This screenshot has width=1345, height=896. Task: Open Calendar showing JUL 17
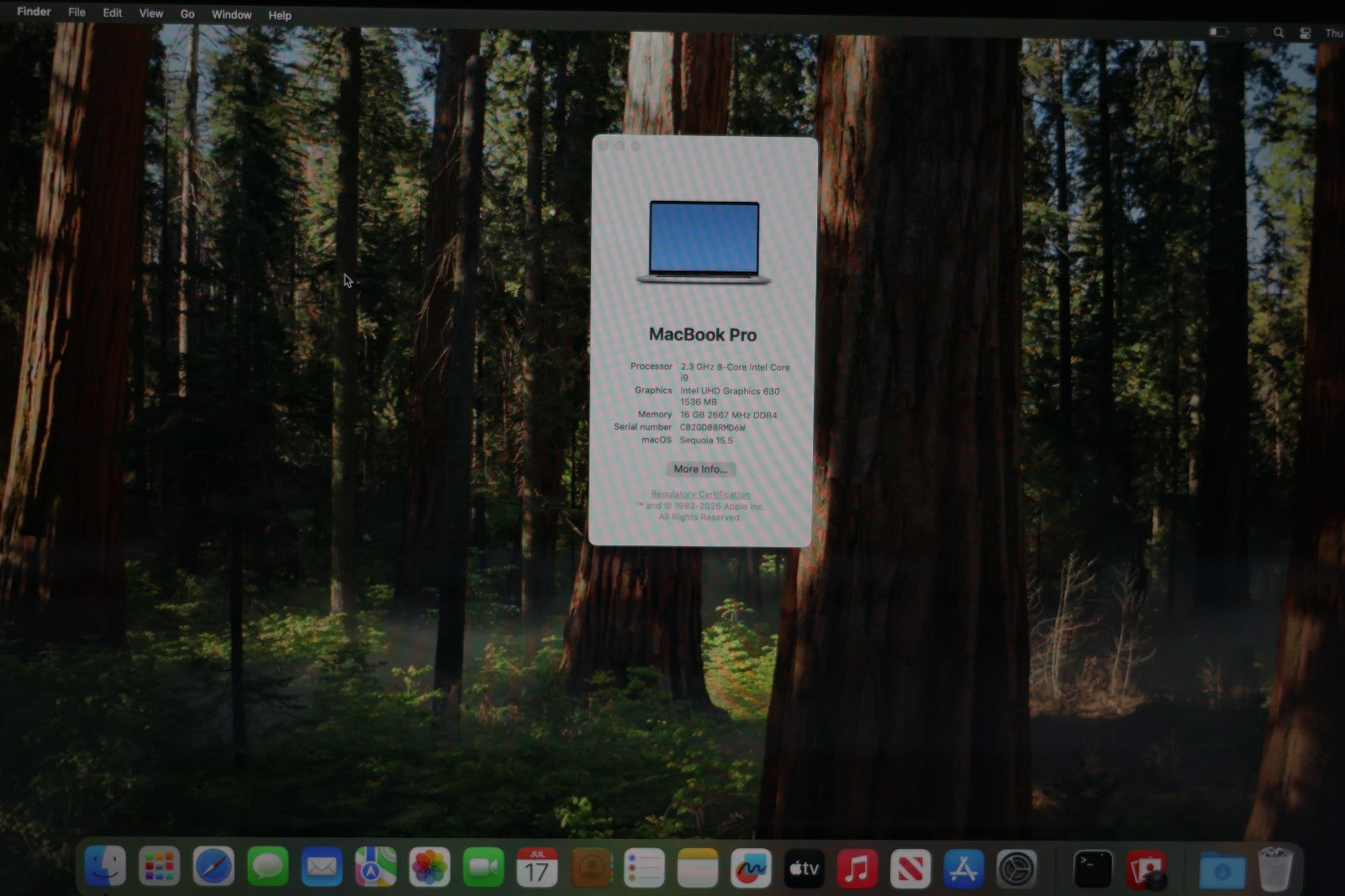point(537,867)
